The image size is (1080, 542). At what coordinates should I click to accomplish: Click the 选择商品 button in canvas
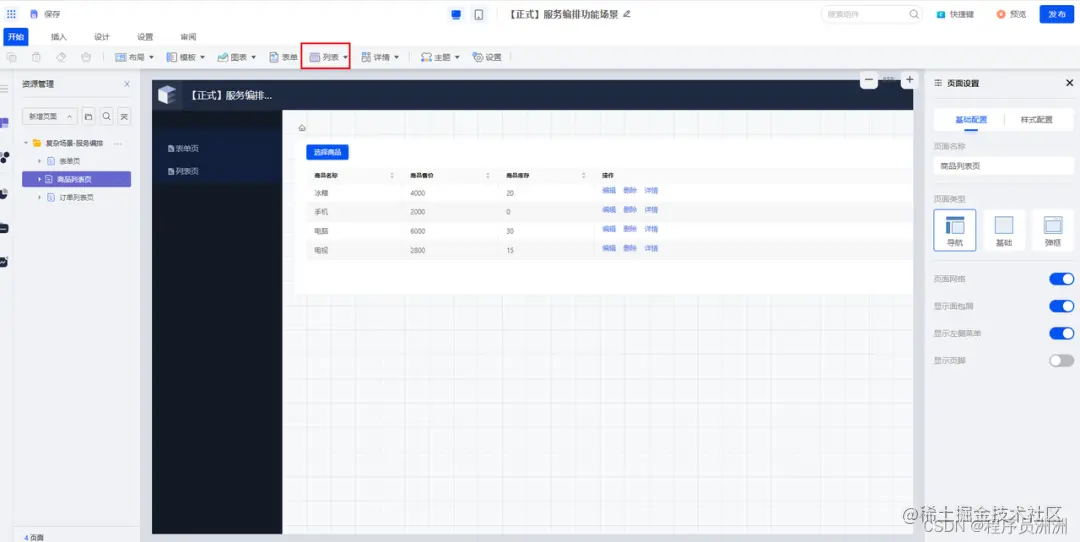click(327, 152)
